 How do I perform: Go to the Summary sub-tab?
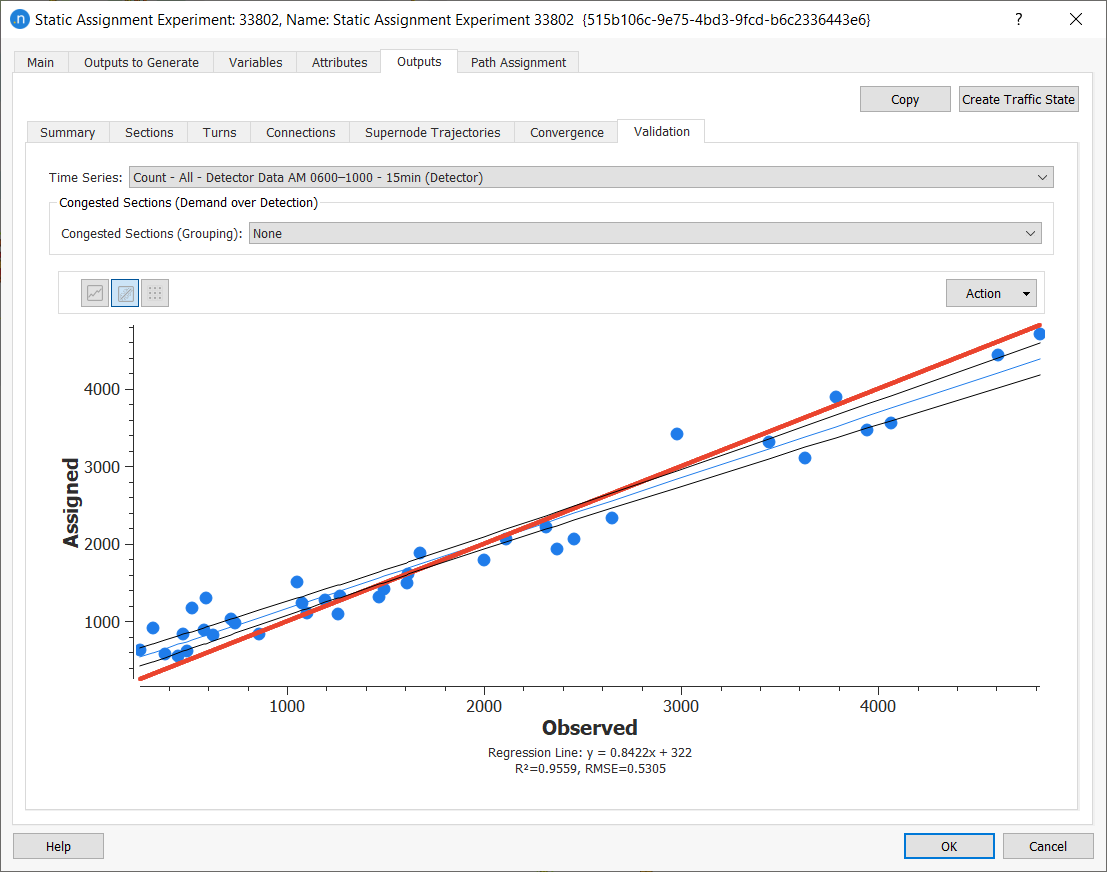(67, 132)
